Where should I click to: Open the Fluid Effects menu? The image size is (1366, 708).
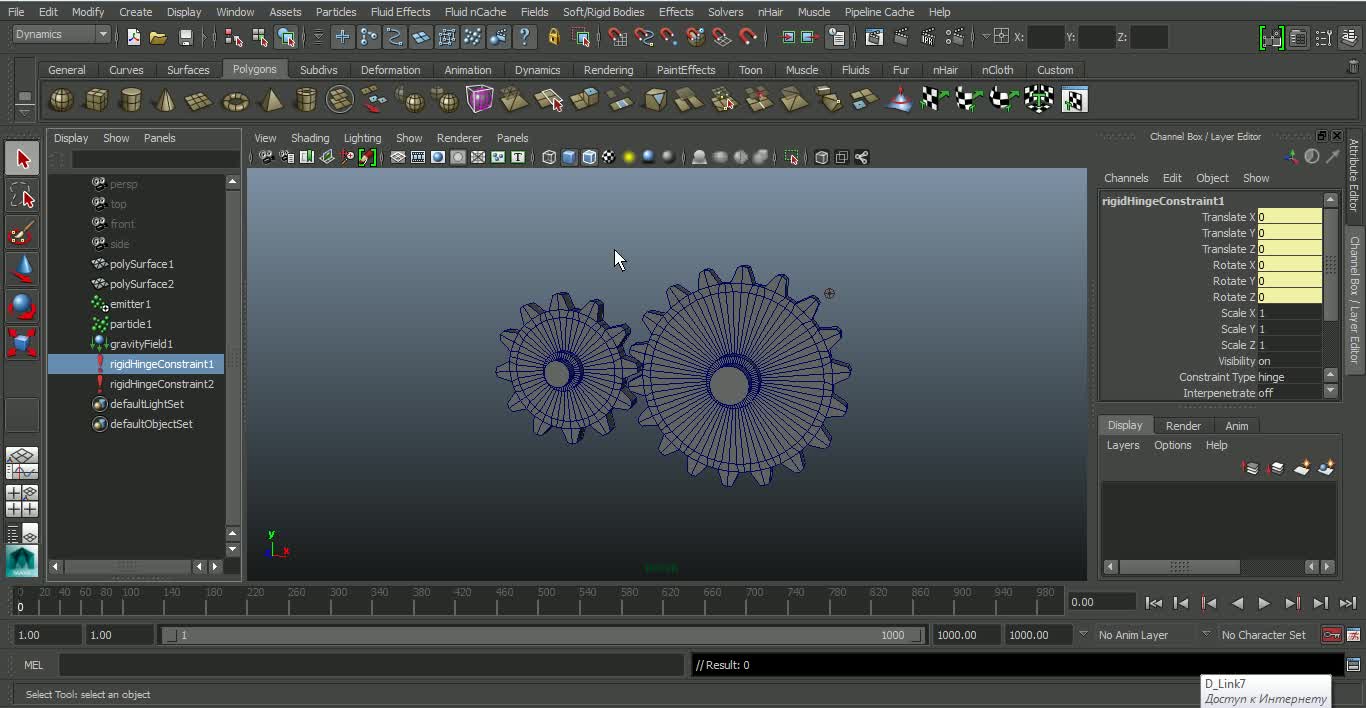pyautogui.click(x=400, y=12)
